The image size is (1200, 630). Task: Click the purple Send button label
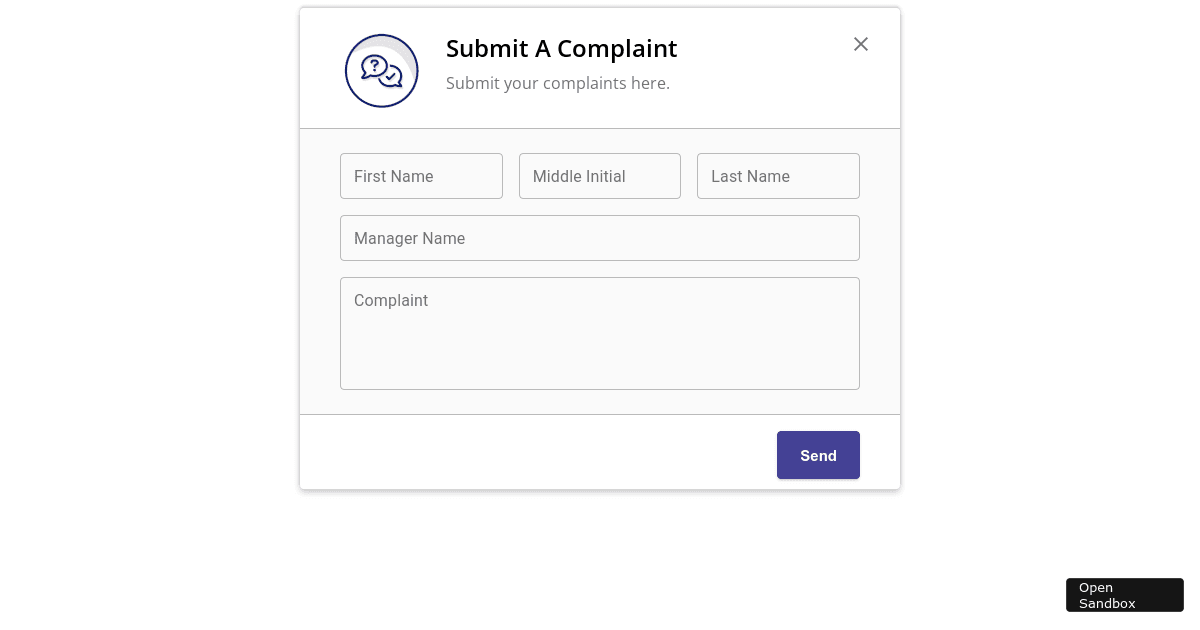click(x=818, y=456)
